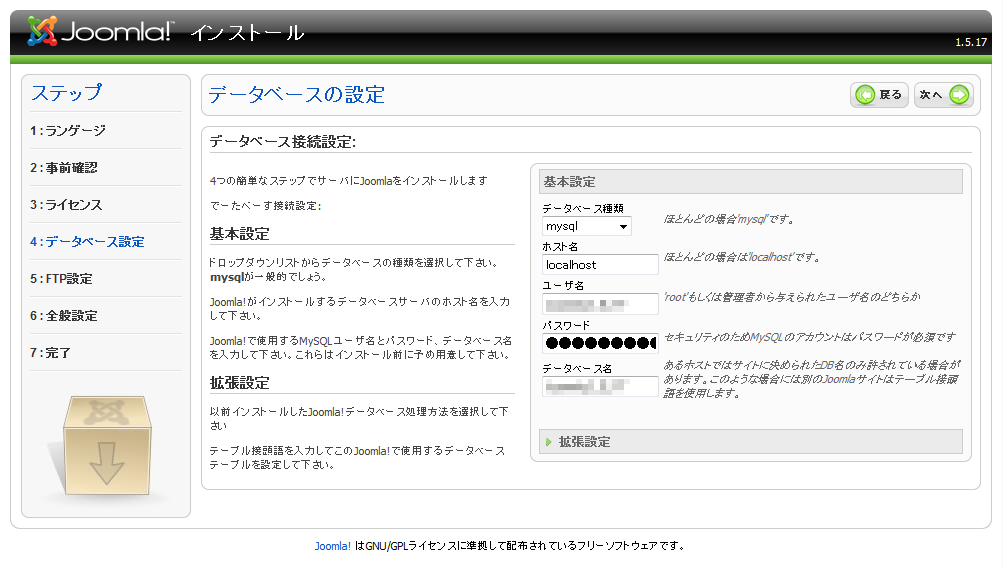Click hint text ほとんどの場合は'localhost'です
The width and height of the screenshot is (1003, 568).
(741, 257)
